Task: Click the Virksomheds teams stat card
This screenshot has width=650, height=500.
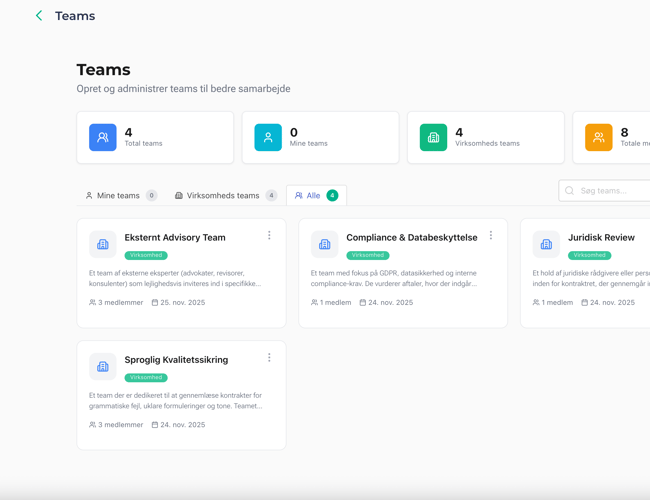Action: coord(486,137)
